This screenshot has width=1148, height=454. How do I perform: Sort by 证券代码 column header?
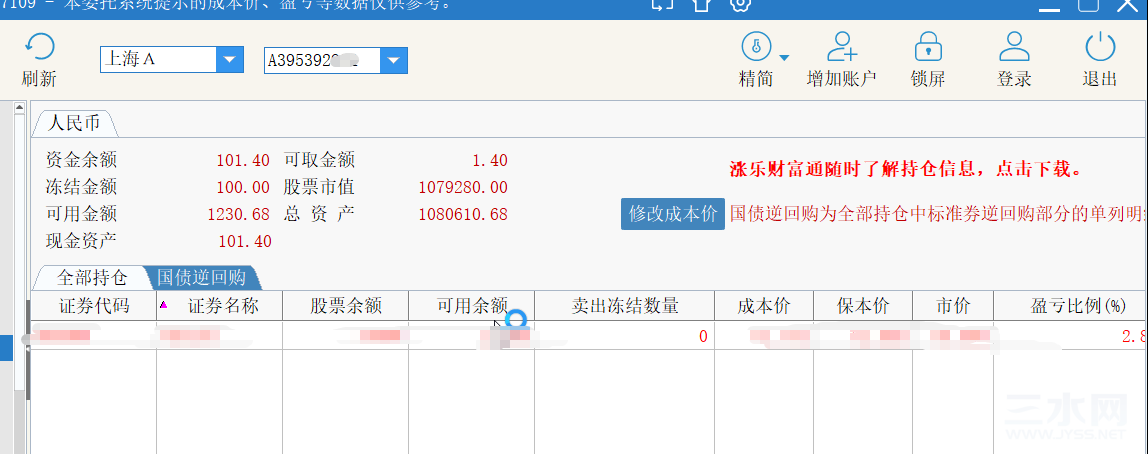[x=94, y=305]
